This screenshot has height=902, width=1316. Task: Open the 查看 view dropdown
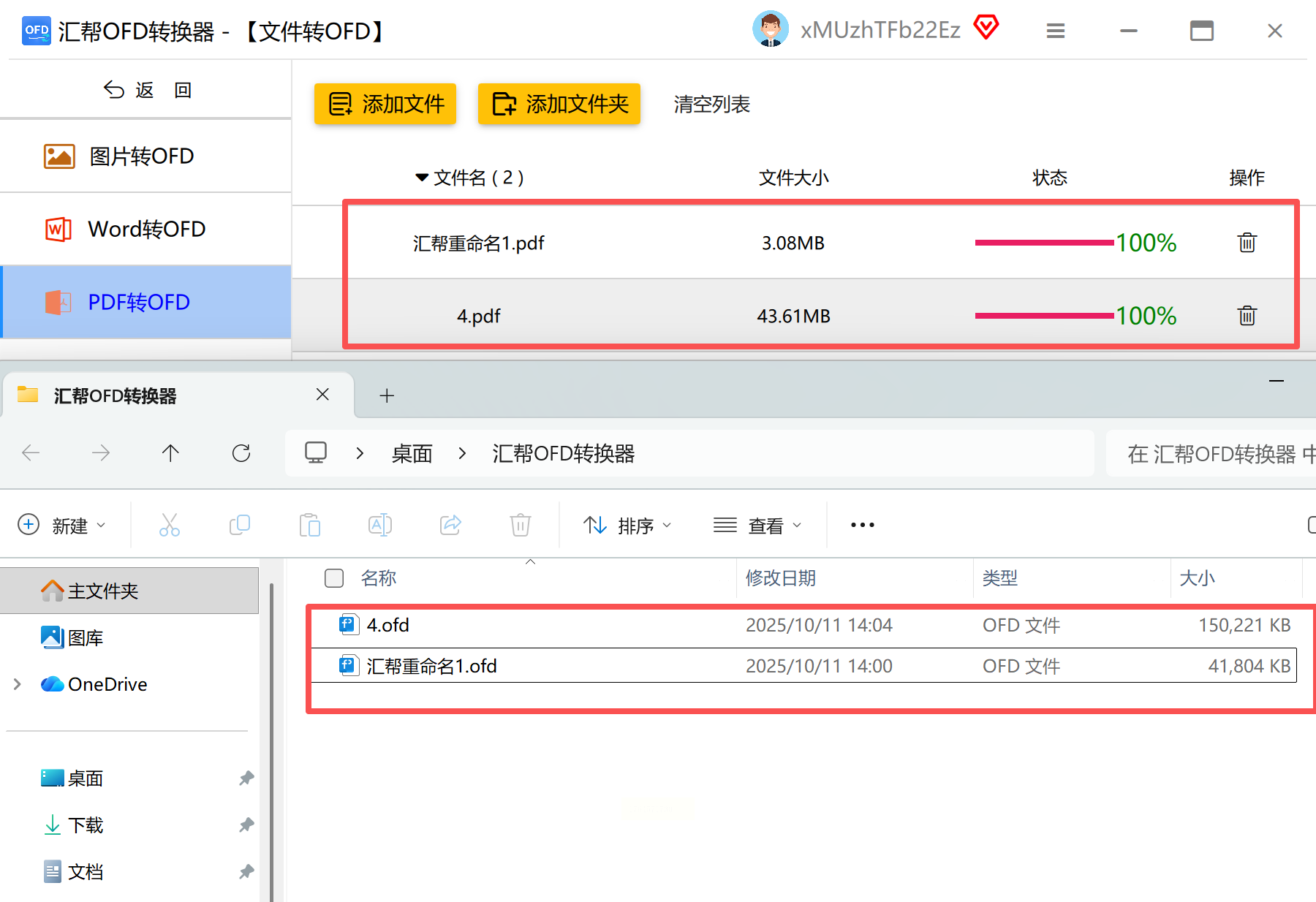pos(757,525)
